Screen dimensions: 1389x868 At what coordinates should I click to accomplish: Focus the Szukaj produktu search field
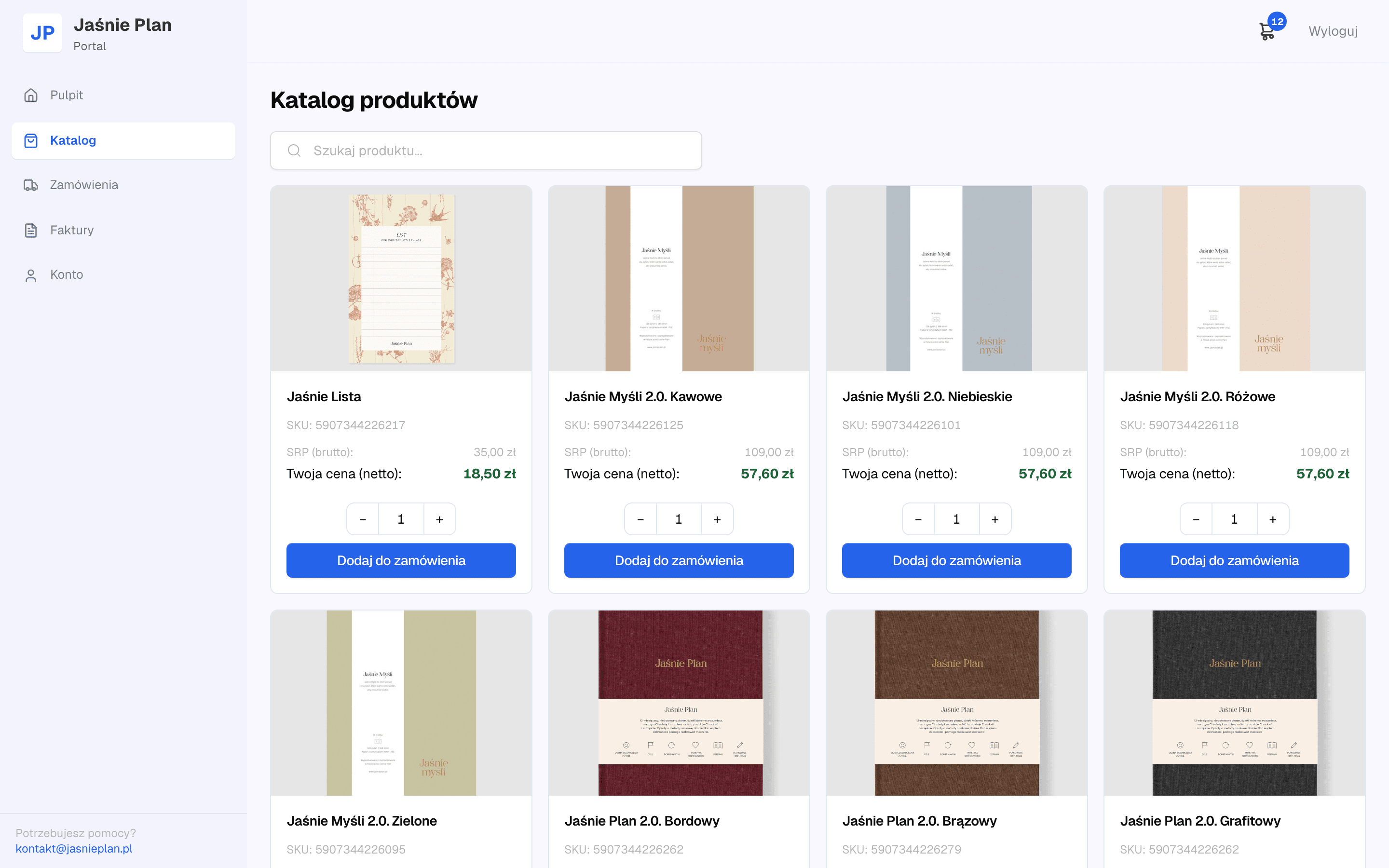[486, 150]
